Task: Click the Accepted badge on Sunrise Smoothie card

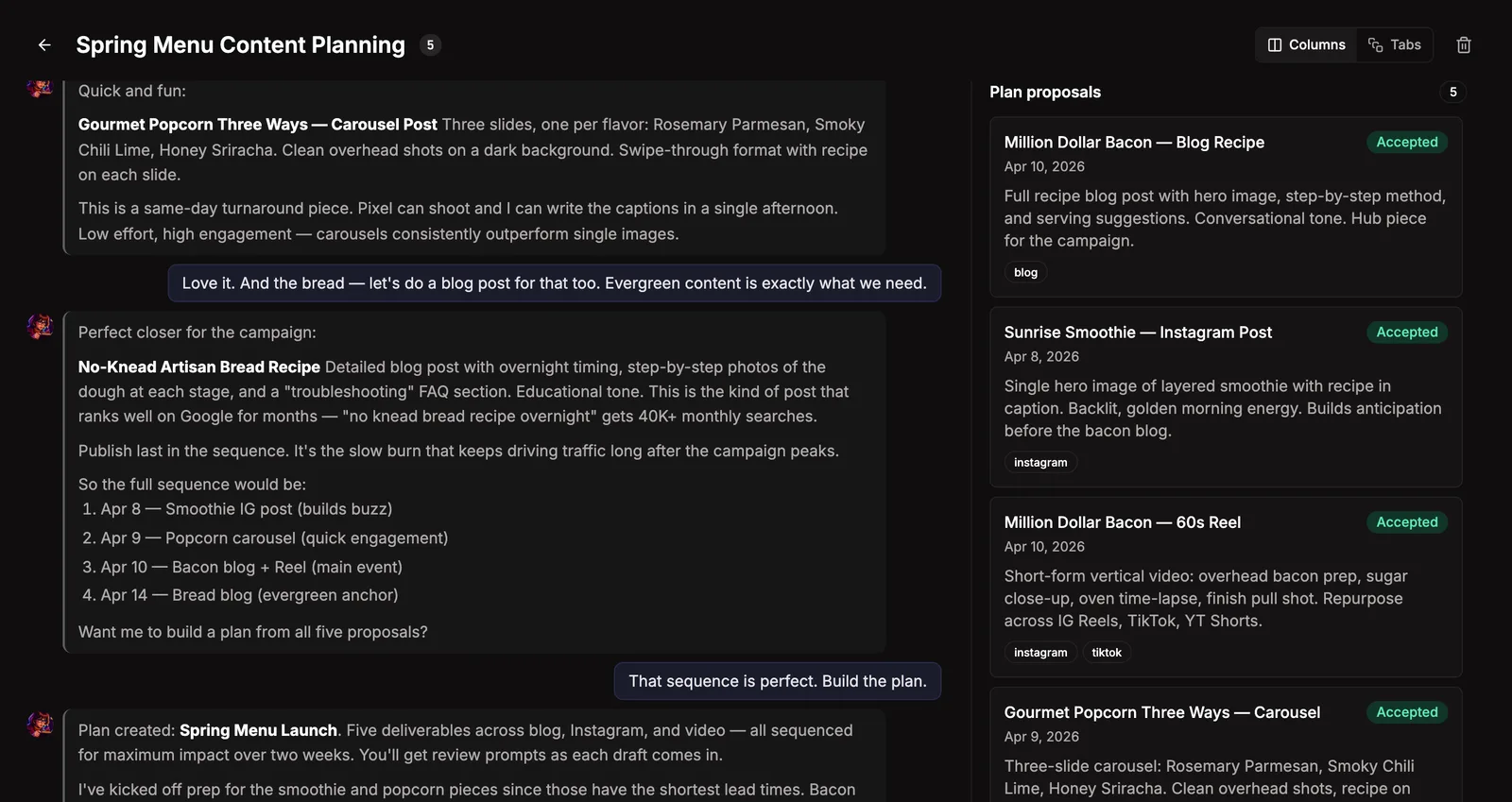Action: (1406, 332)
